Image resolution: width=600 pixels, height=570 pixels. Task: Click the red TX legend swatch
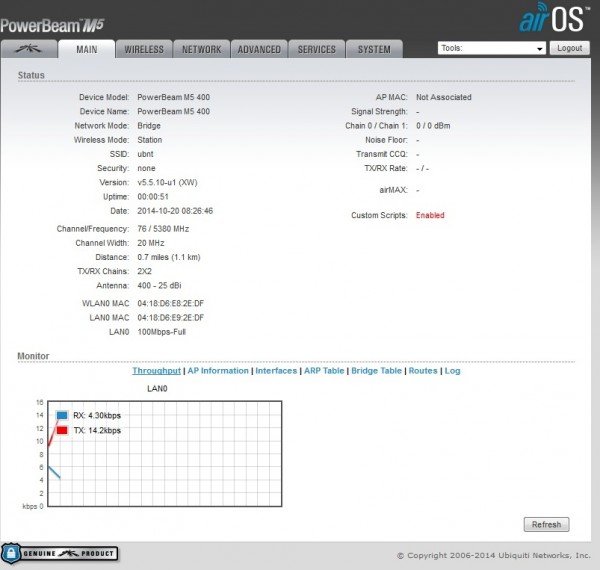[x=62, y=430]
